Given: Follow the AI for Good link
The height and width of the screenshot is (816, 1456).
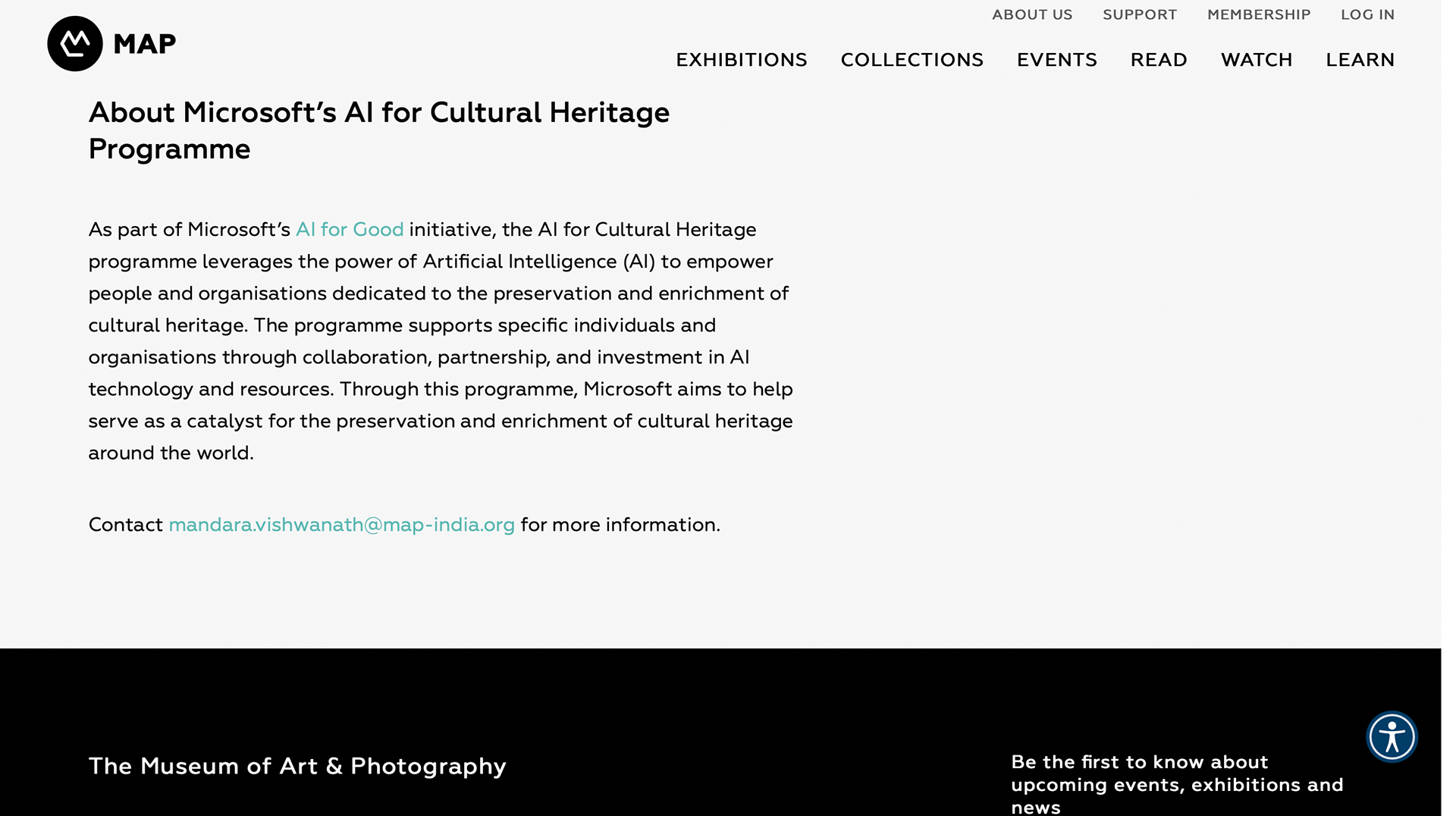Looking at the screenshot, I should pyautogui.click(x=350, y=230).
